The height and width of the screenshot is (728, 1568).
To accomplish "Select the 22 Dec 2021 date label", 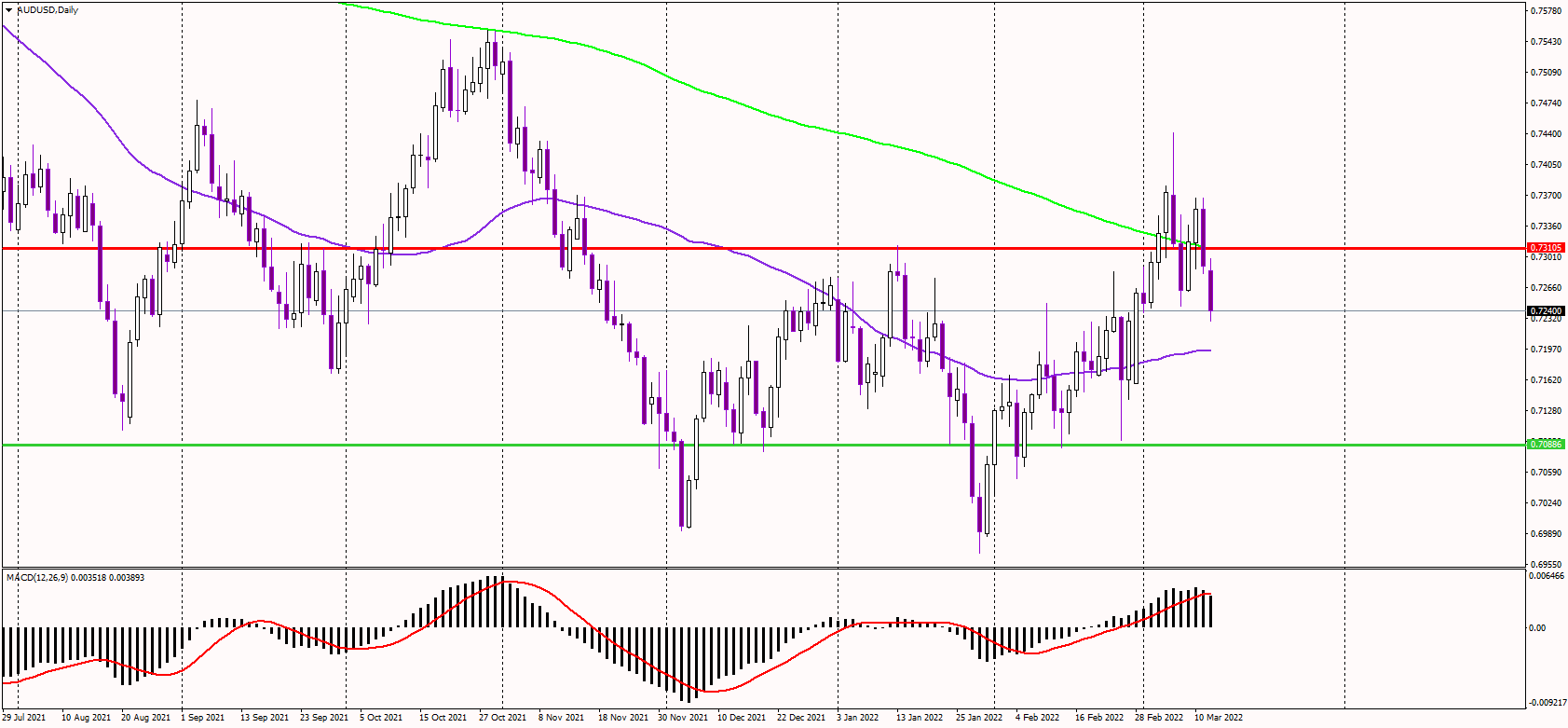I will 801,718.
